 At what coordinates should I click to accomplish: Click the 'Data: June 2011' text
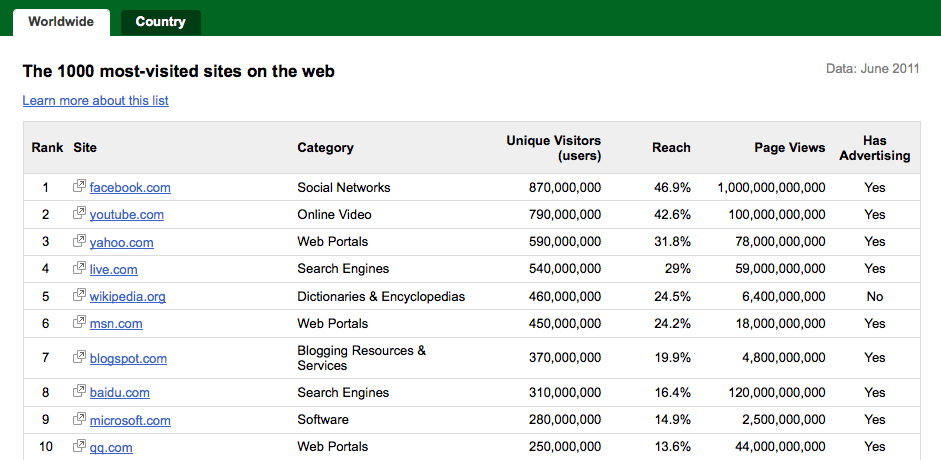click(x=873, y=68)
